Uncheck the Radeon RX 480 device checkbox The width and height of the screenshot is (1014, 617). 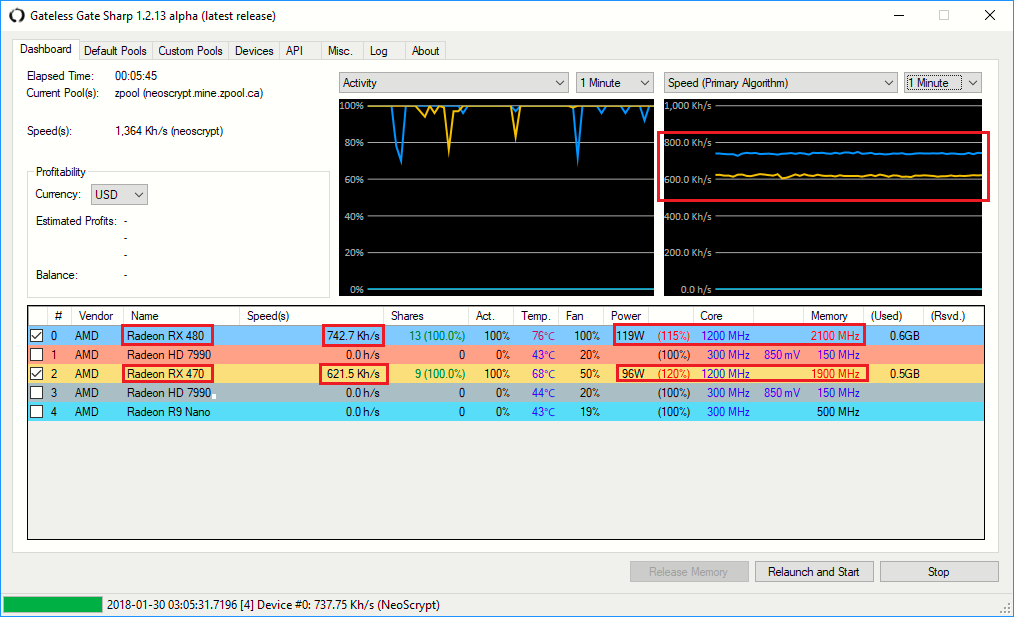[37, 336]
